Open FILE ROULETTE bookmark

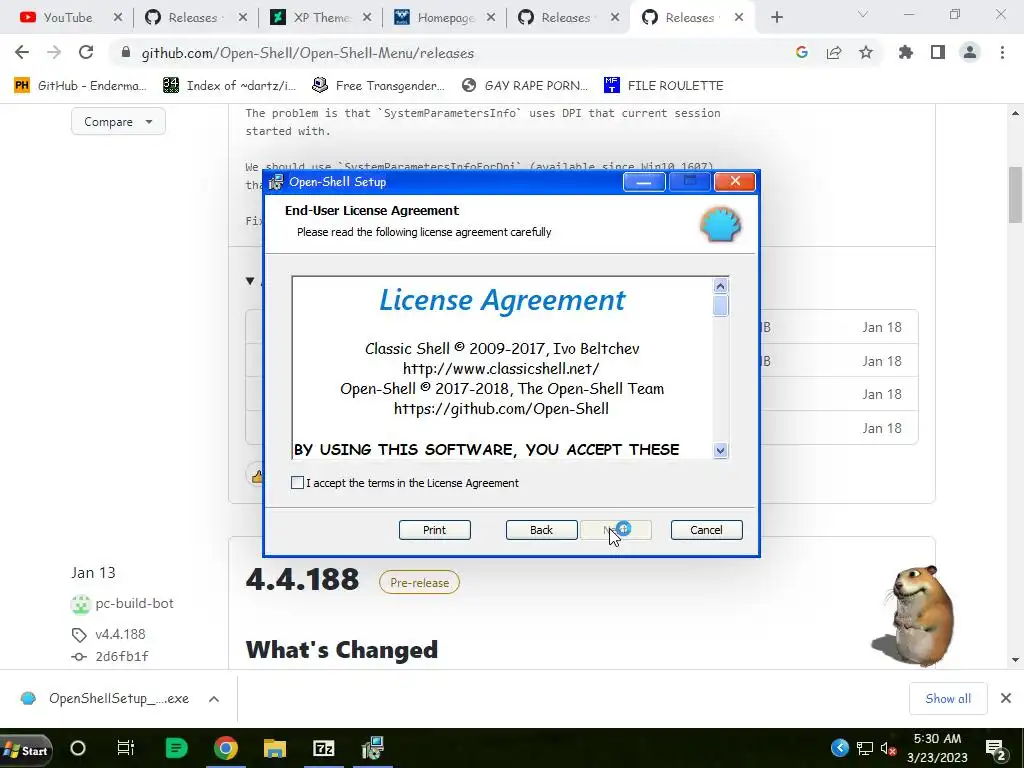coord(664,86)
